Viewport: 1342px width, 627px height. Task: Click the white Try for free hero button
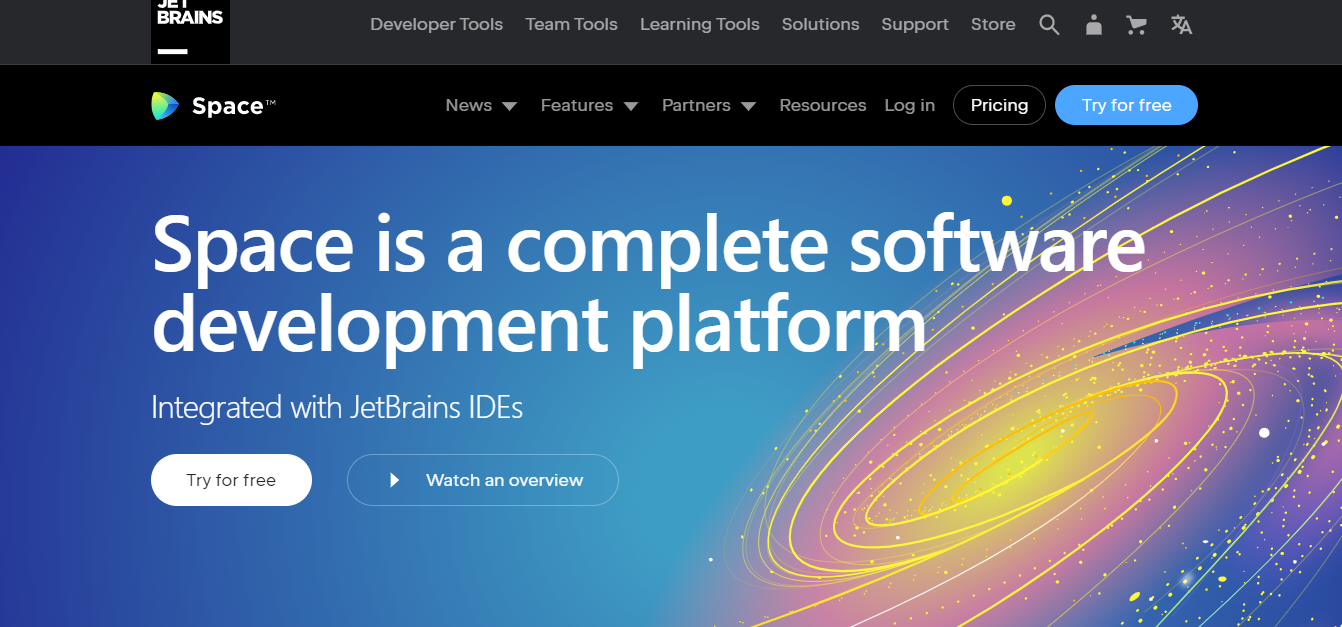coord(231,480)
